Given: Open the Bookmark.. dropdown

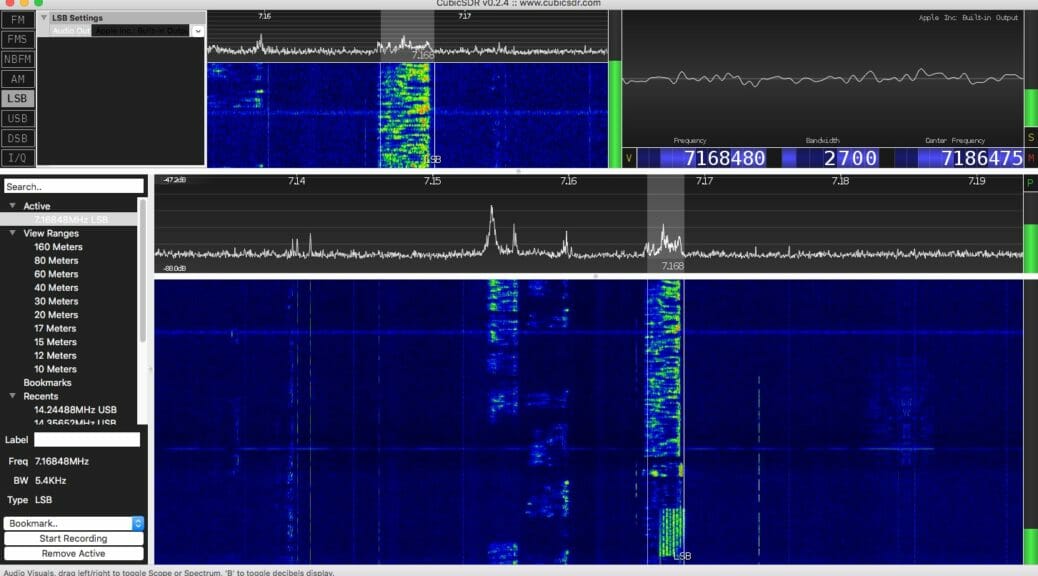Looking at the screenshot, I should [x=74, y=522].
